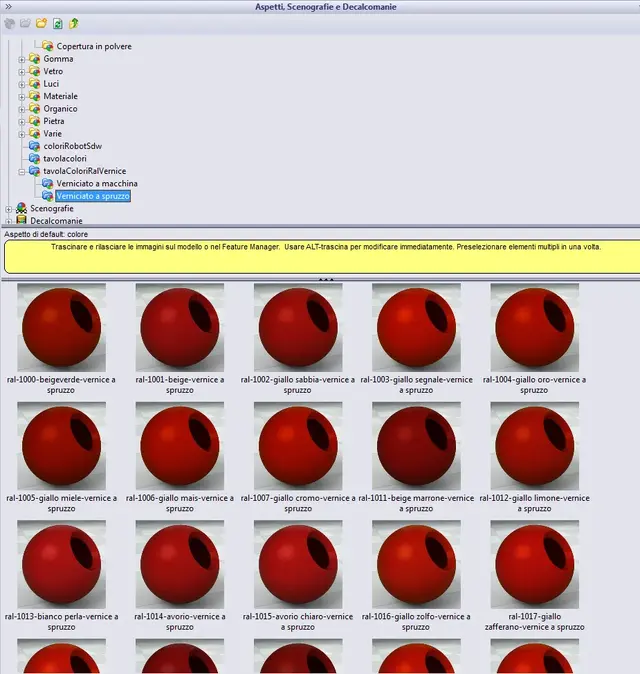Select the ral-1011-beige marrone thumbnail
640x674 pixels.
(x=416, y=446)
